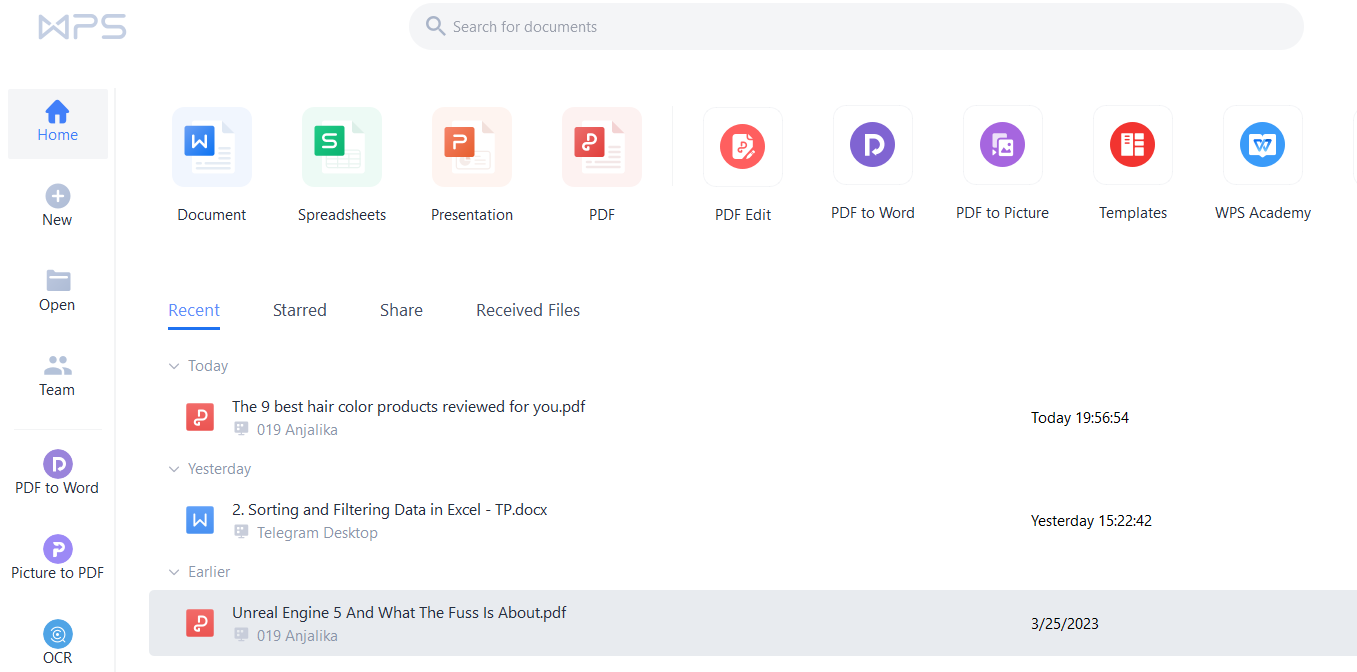Switch to the Recent tab
Viewport: 1357px width, 672px height.
coord(194,310)
